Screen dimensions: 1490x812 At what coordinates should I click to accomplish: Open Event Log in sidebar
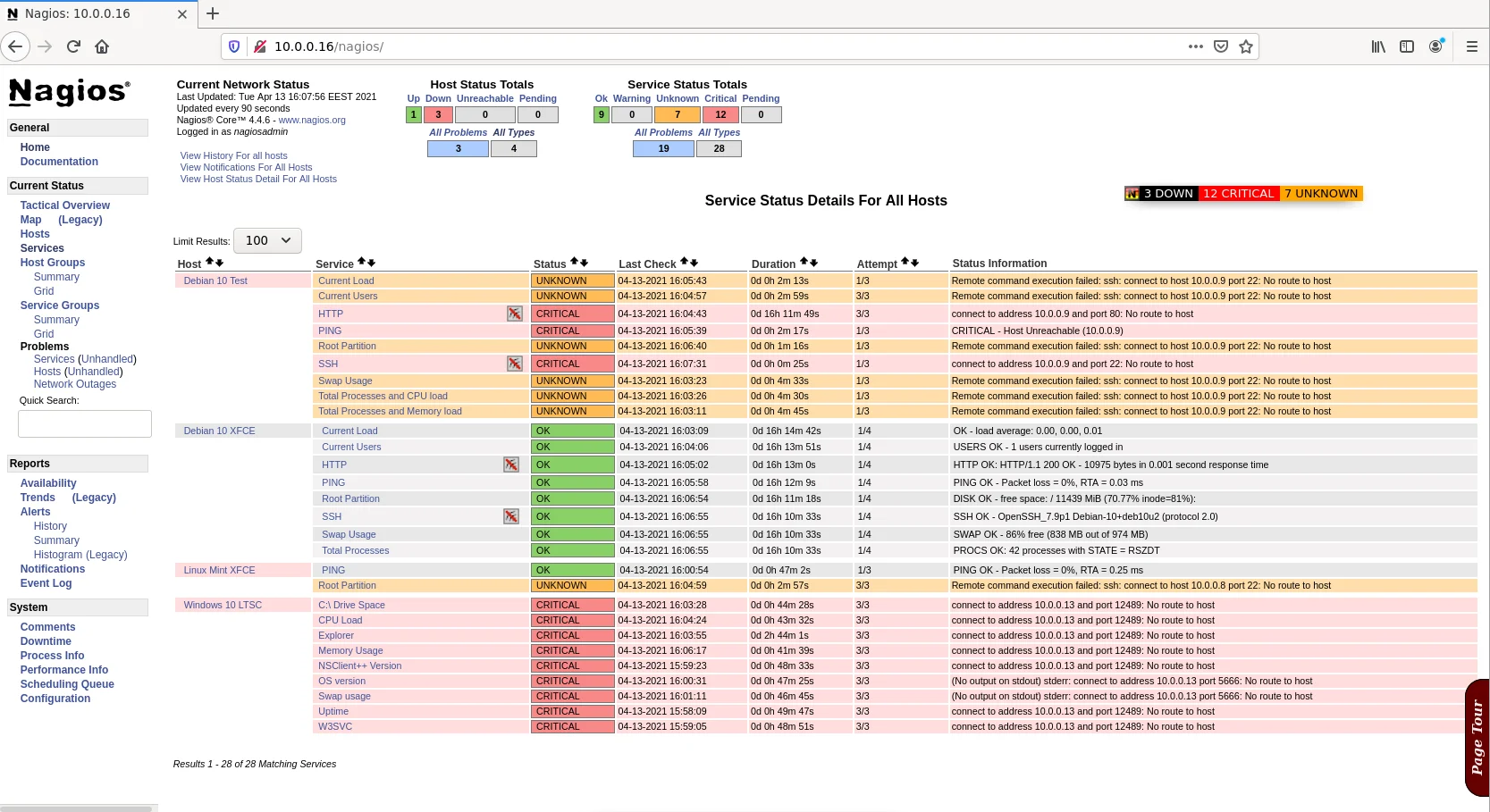pyautogui.click(x=46, y=583)
